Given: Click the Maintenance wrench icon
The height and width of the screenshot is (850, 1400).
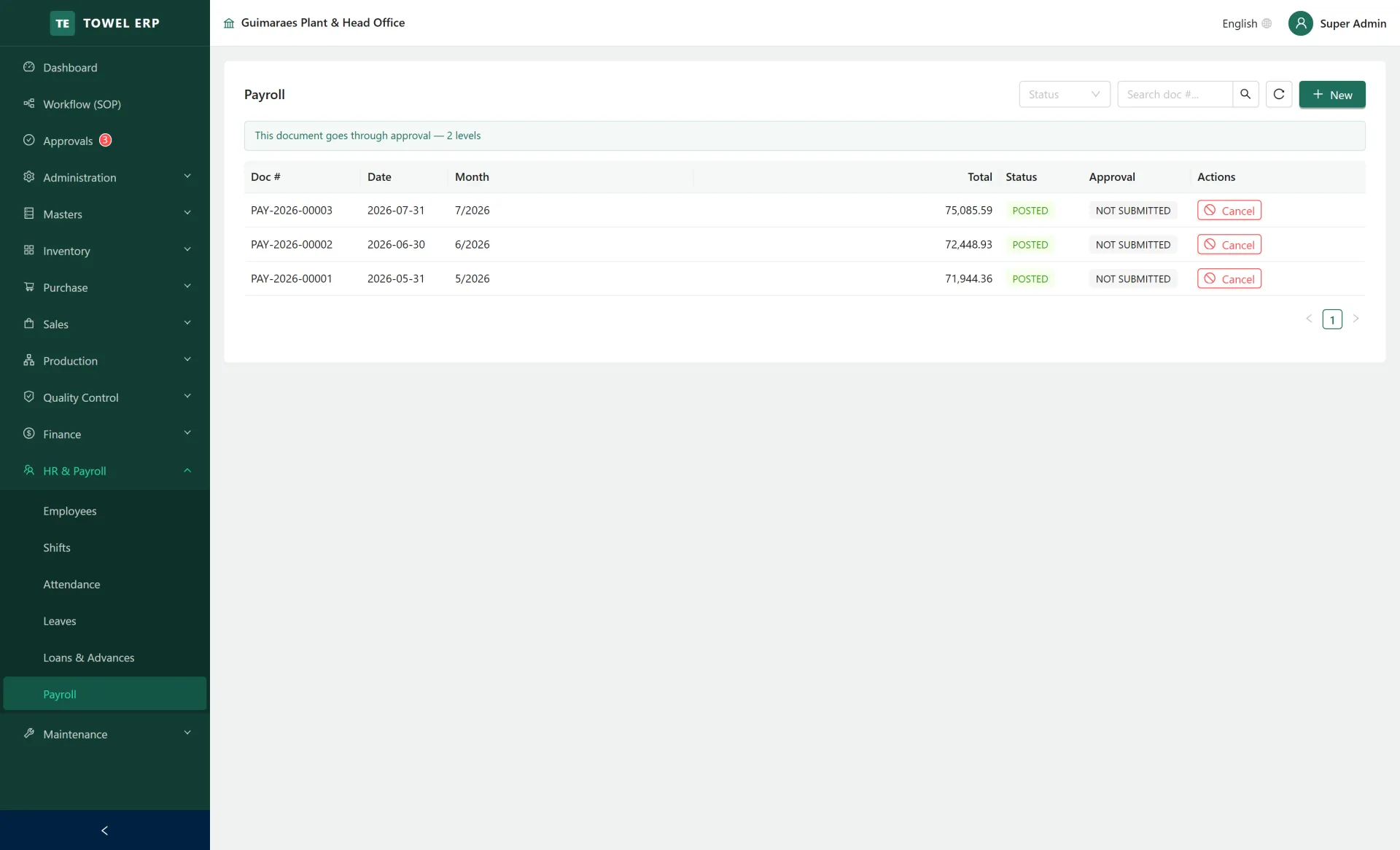Looking at the screenshot, I should pyautogui.click(x=29, y=733).
